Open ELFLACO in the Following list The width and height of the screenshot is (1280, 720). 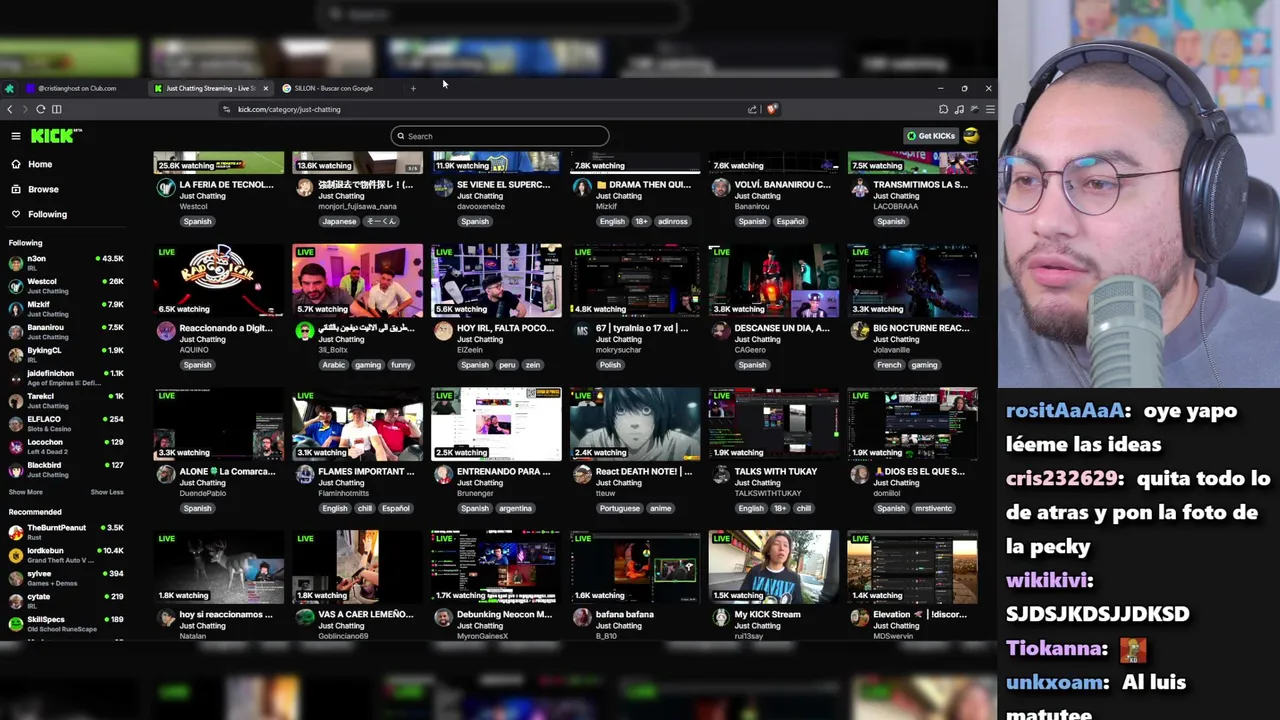[66, 424]
